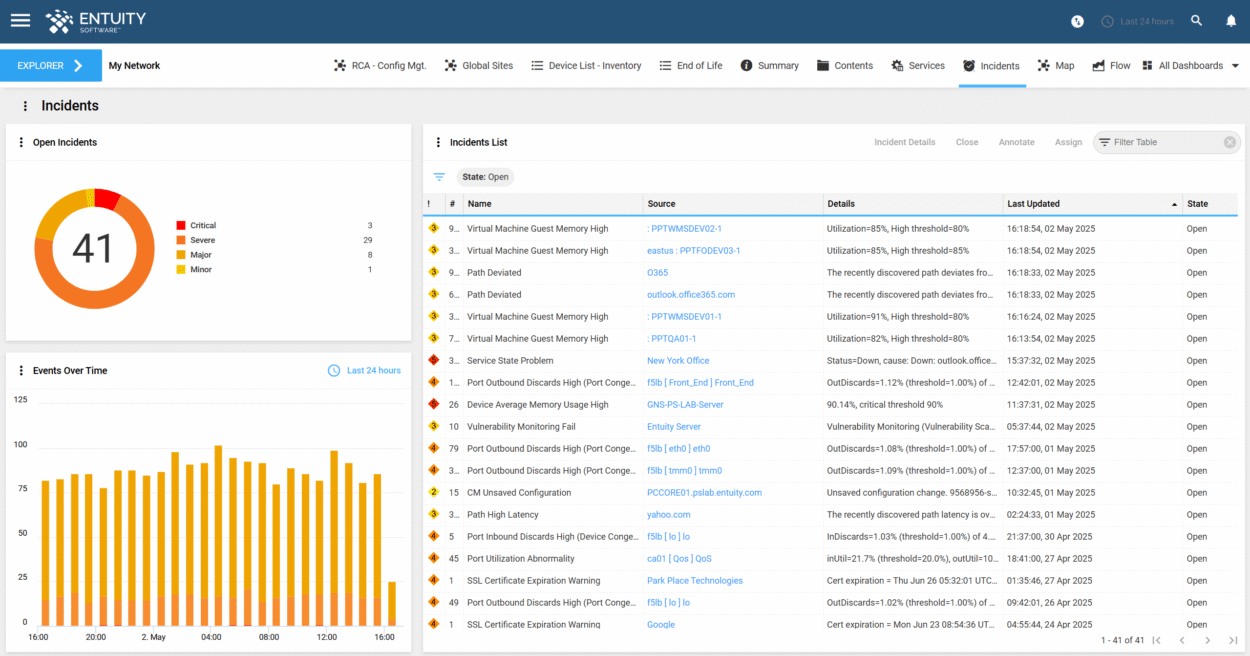Viewport: 1250px width, 656px height.
Task: Click the Annotate button
Action: point(1017,143)
